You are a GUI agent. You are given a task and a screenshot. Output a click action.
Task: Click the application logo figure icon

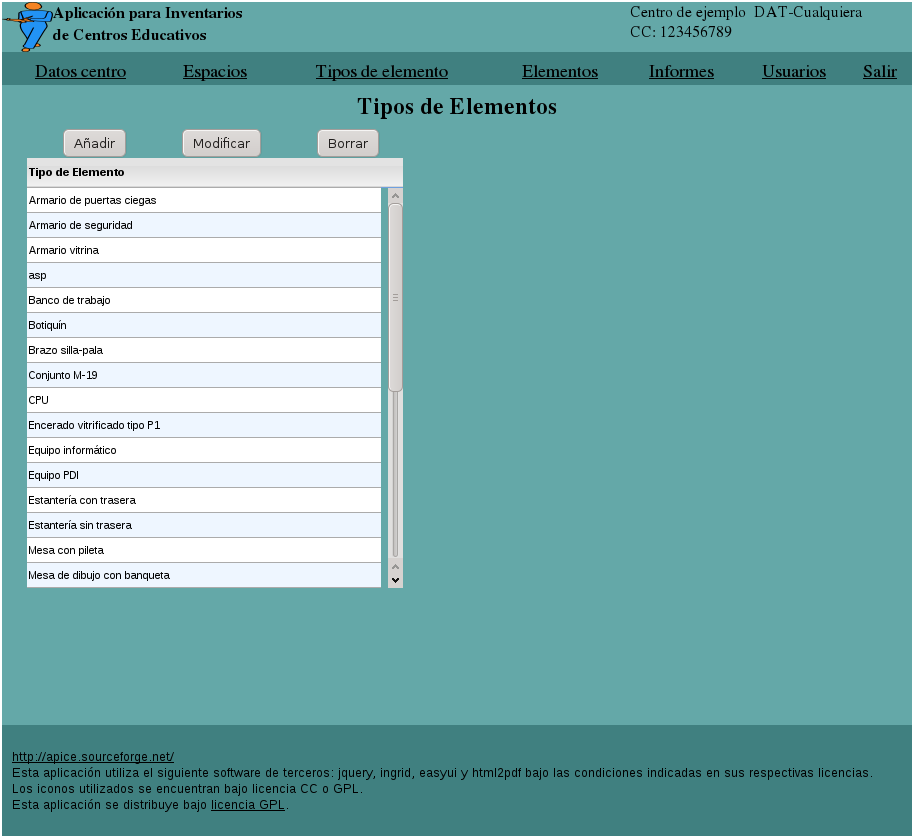pos(28,27)
